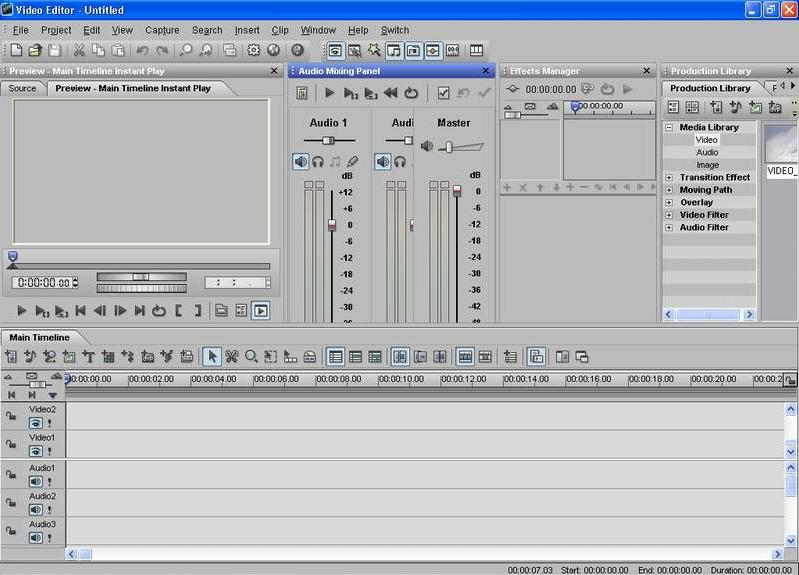Mute the Audio1 track speaker
The width and height of the screenshot is (799, 575).
tap(36, 481)
